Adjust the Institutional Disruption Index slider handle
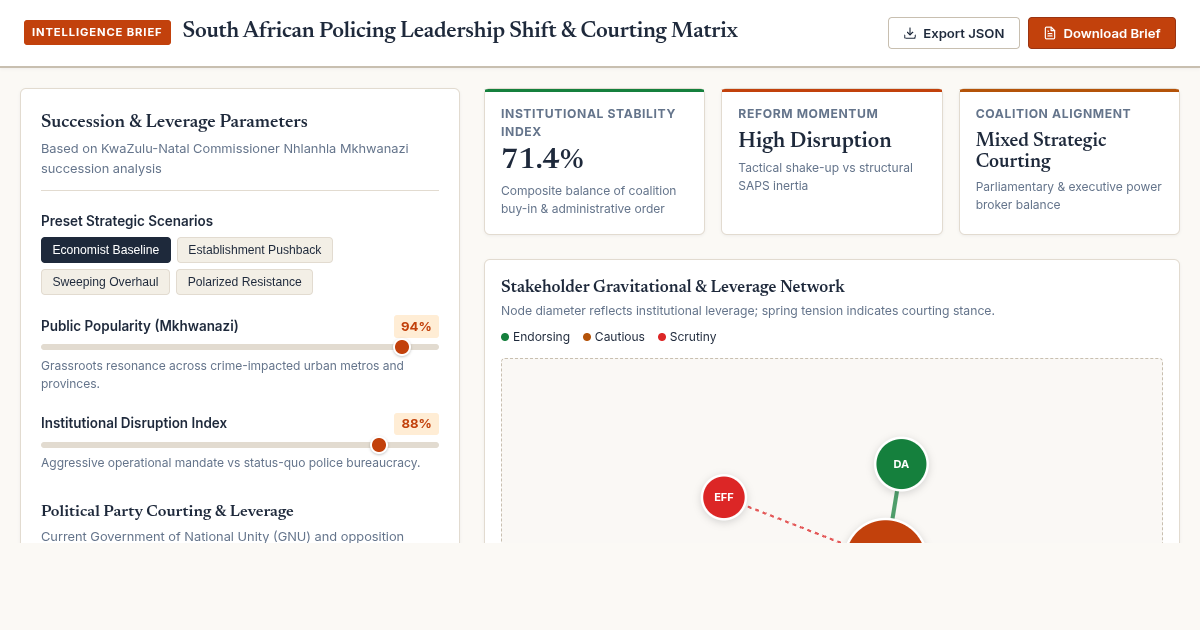Viewport: 1200px width, 630px height. [379, 445]
